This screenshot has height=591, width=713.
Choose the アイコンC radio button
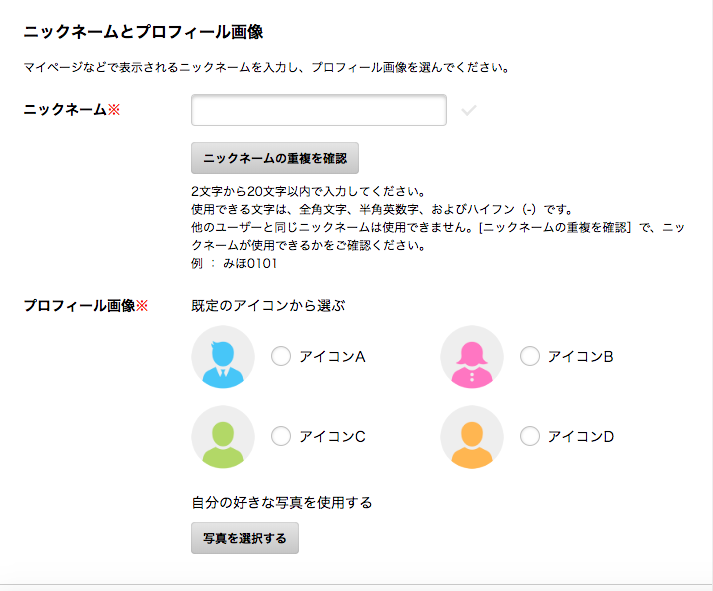[281, 436]
